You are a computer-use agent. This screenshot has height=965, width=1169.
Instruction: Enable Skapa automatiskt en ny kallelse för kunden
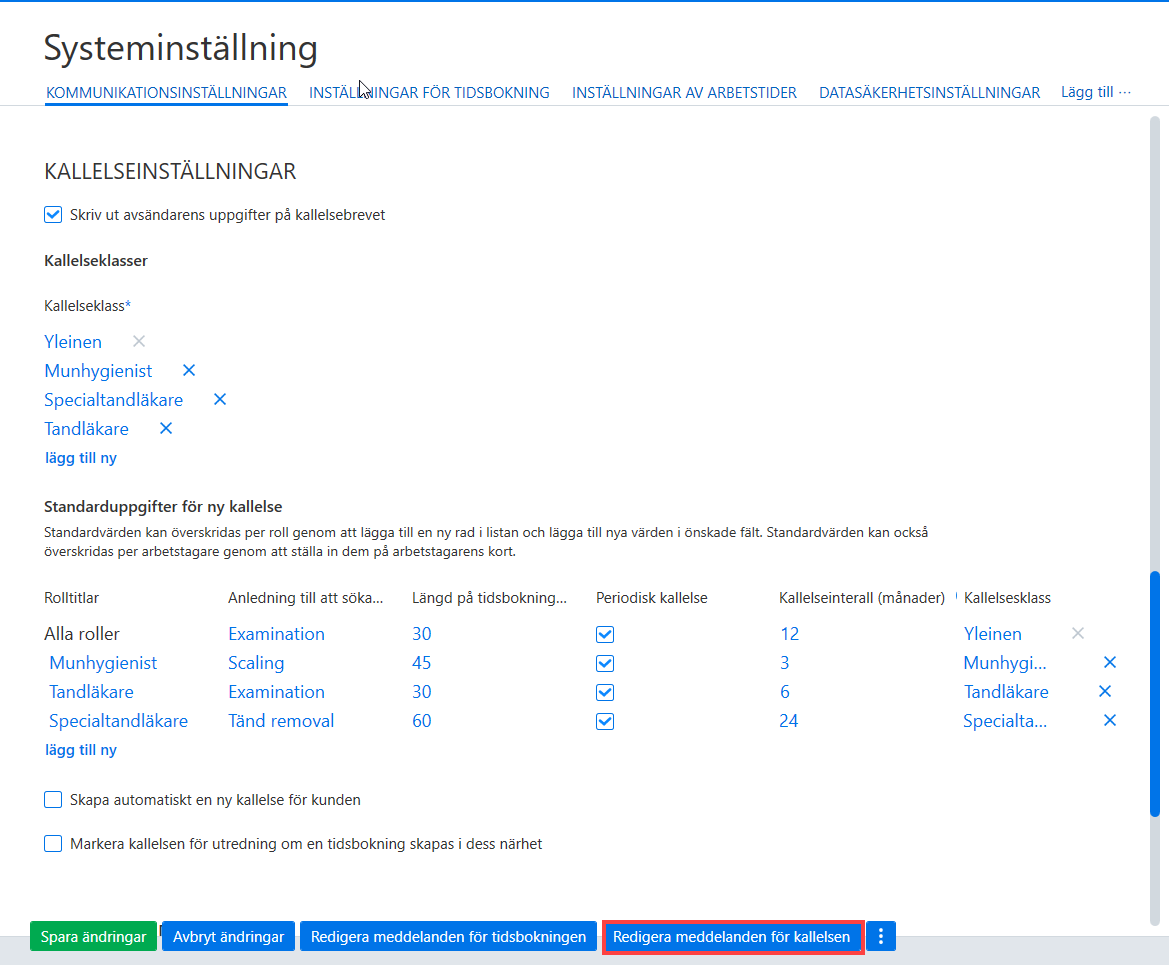point(53,800)
